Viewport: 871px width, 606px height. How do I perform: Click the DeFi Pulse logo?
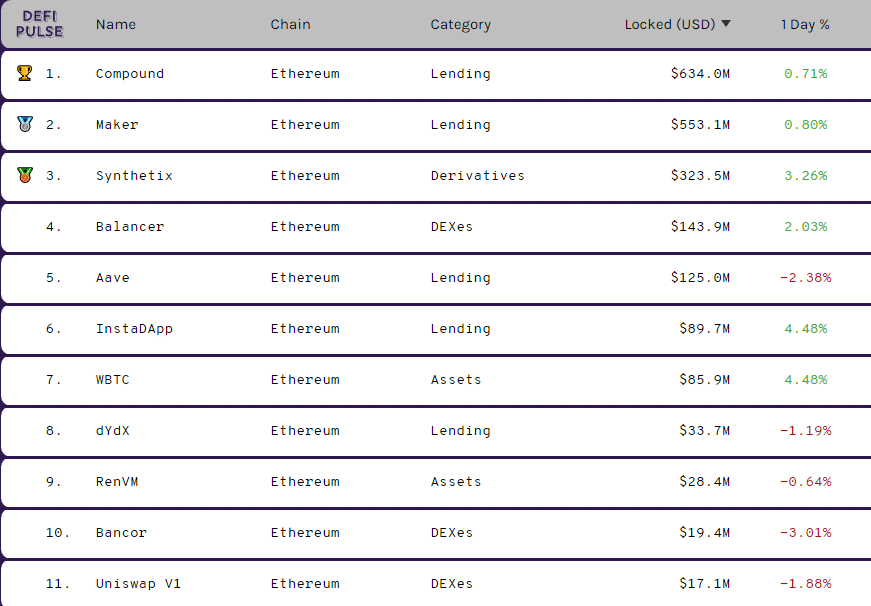(39, 24)
